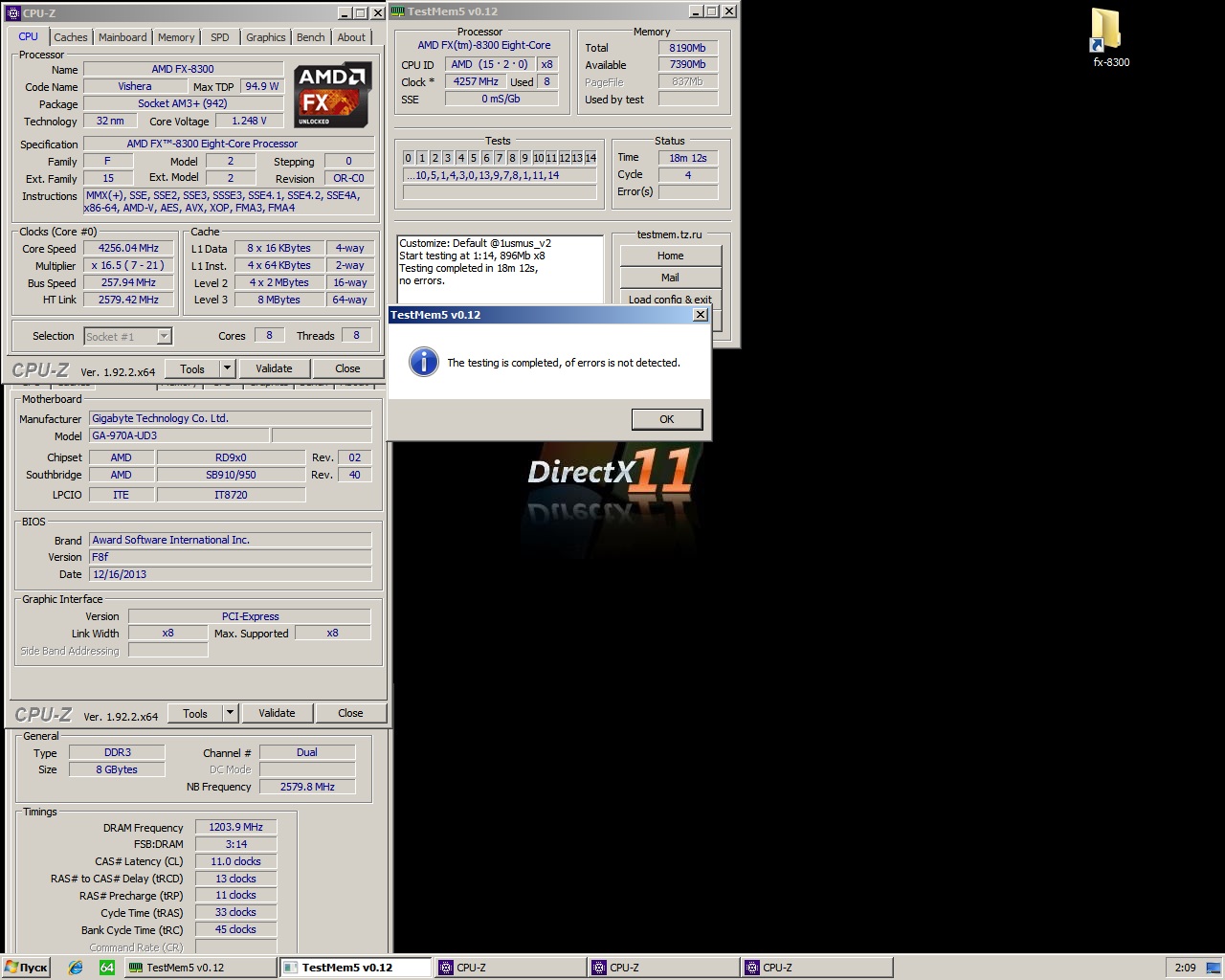Click the Bank Cycle Time value 45 clocks
This screenshot has width=1225, height=980.
(235, 929)
